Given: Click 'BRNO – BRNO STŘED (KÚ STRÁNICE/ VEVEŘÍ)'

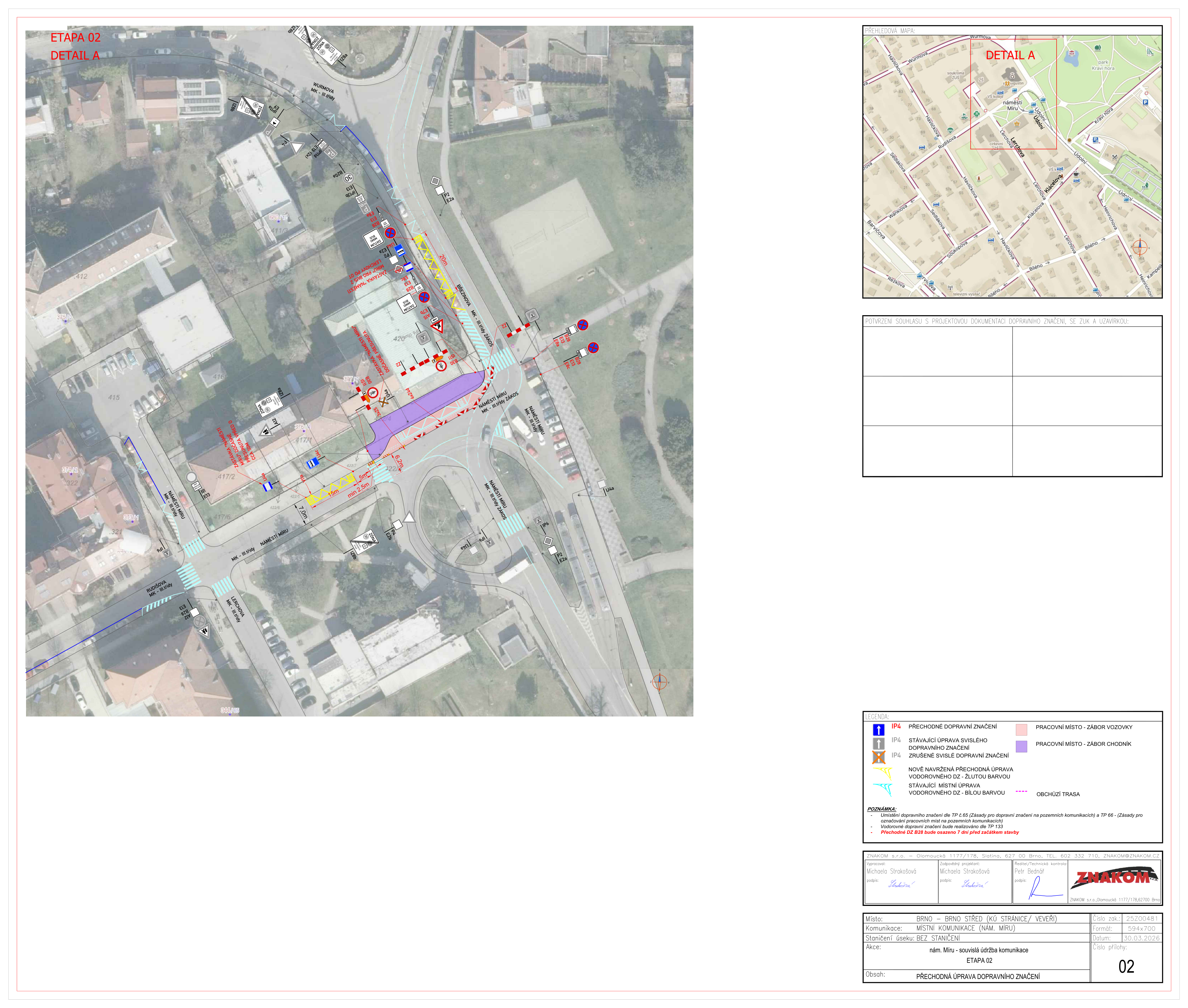Looking at the screenshot, I should click(986, 919).
